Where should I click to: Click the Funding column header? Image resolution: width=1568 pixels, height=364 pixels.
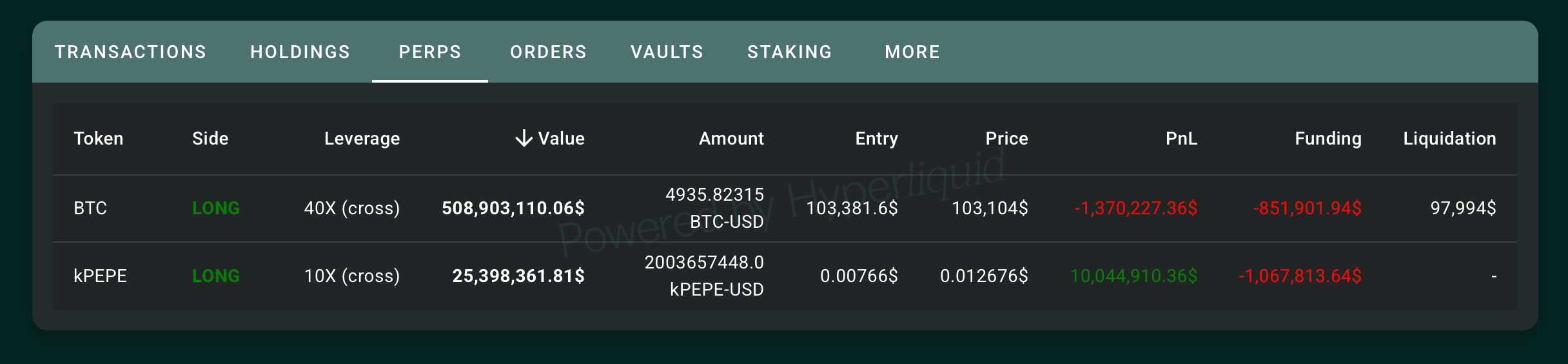click(x=1328, y=139)
